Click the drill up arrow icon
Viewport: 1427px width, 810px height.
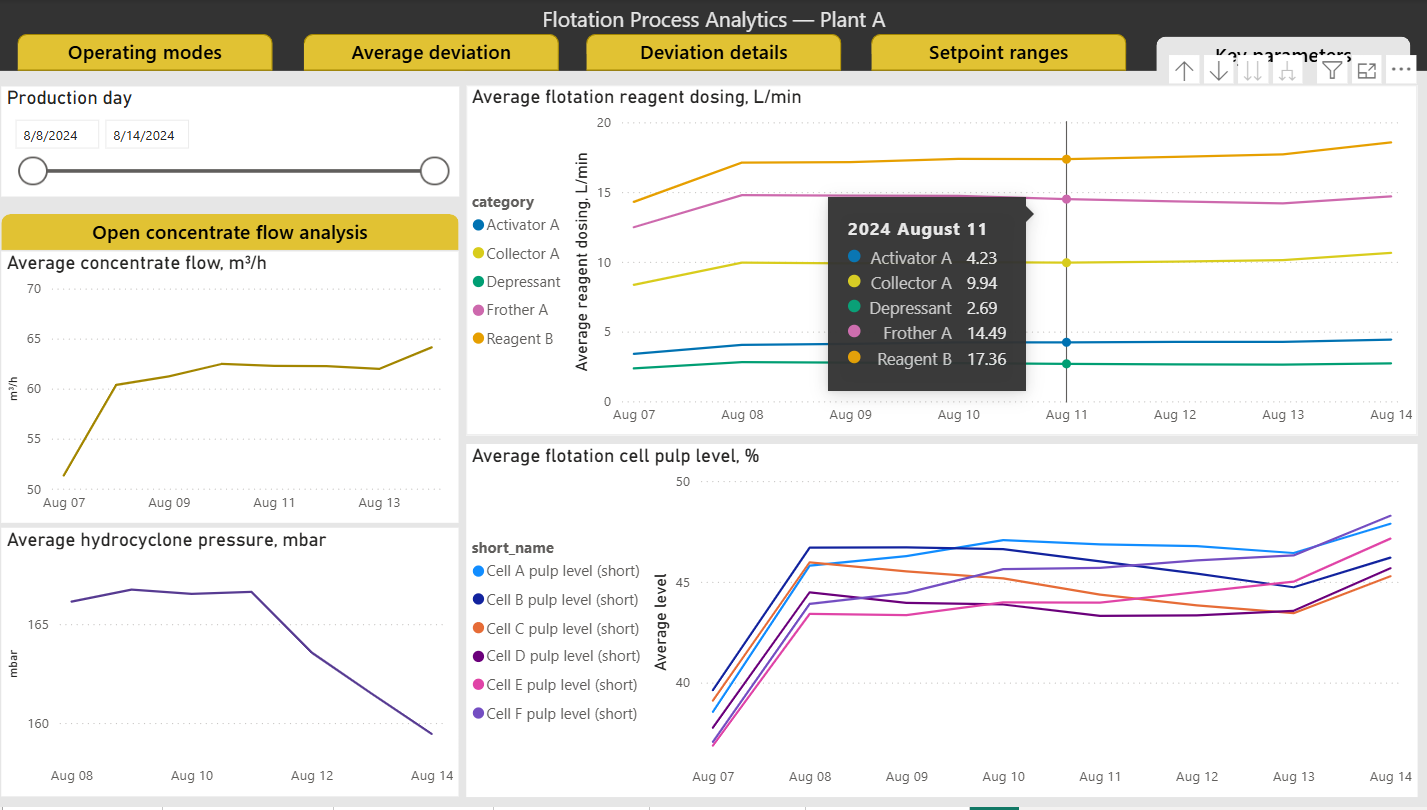(1185, 71)
